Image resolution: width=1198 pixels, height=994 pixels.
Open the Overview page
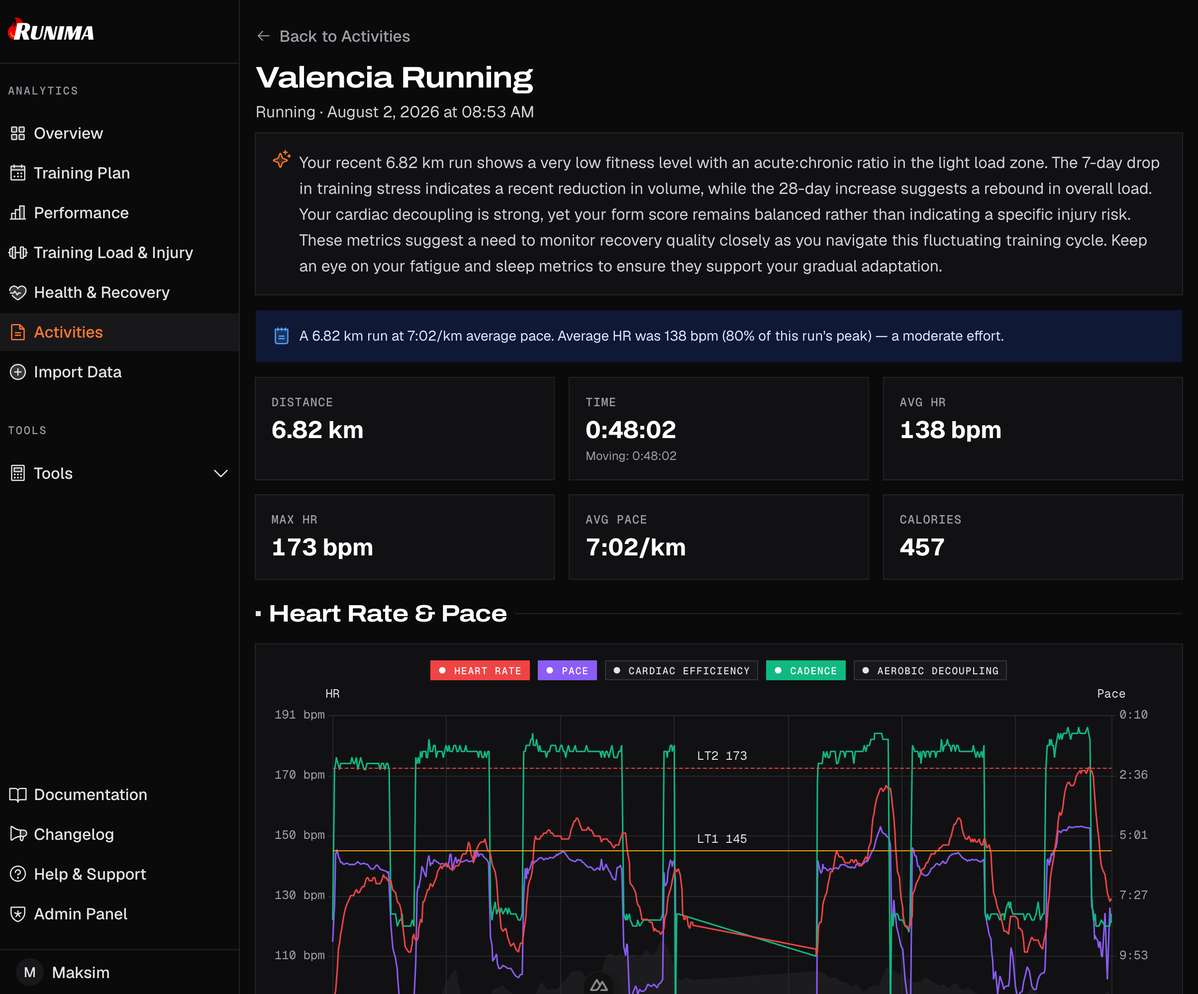pyautogui.click(x=119, y=133)
